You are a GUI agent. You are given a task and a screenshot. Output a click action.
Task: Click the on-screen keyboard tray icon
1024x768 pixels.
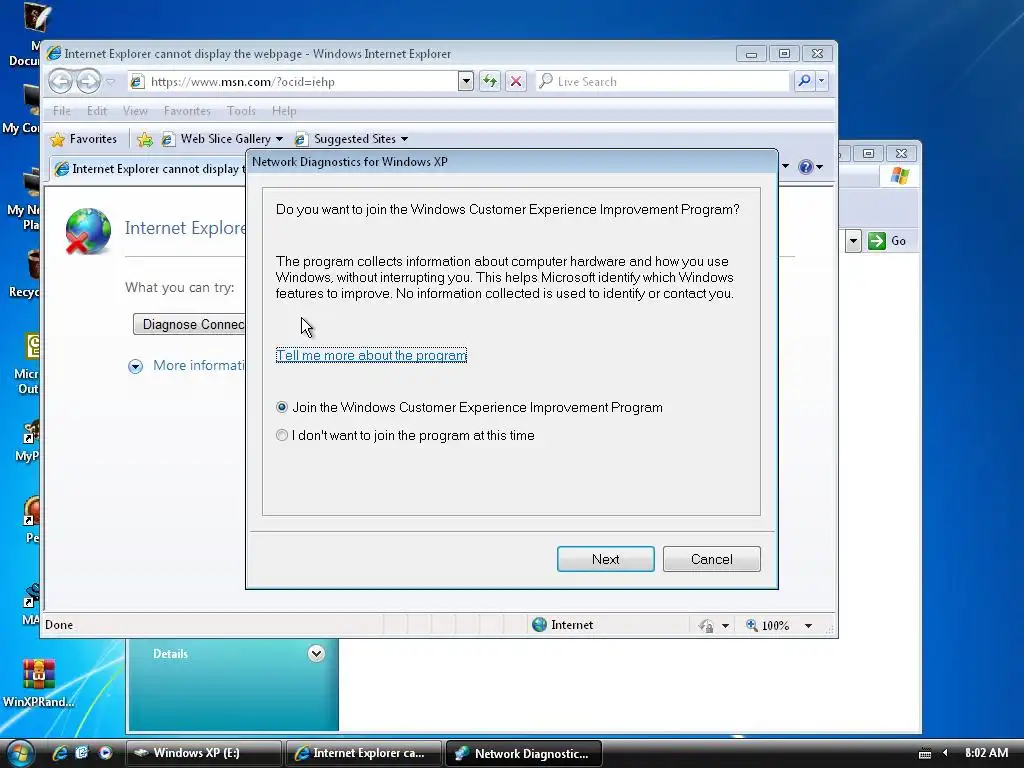[925, 754]
